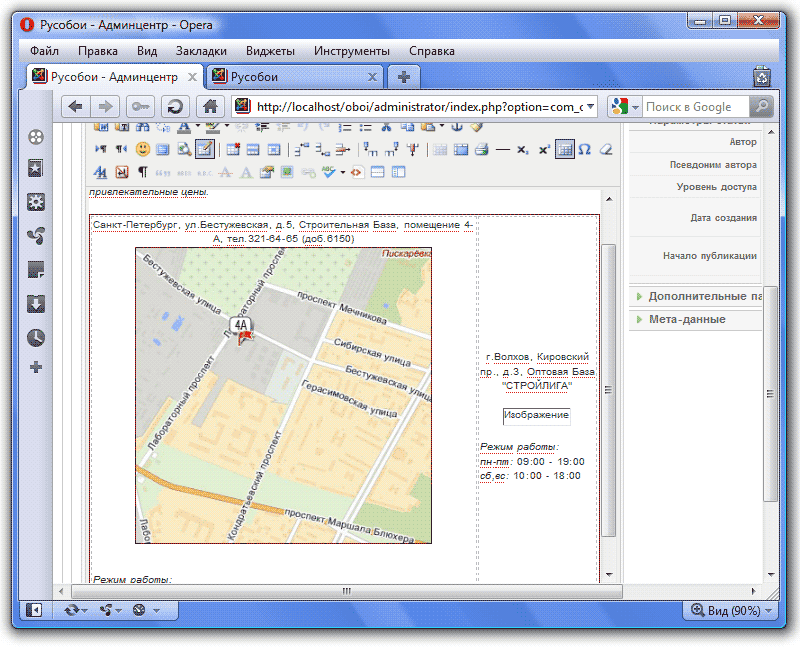Go to the browser home page
Screen dimensions: 800x653
coord(210,107)
